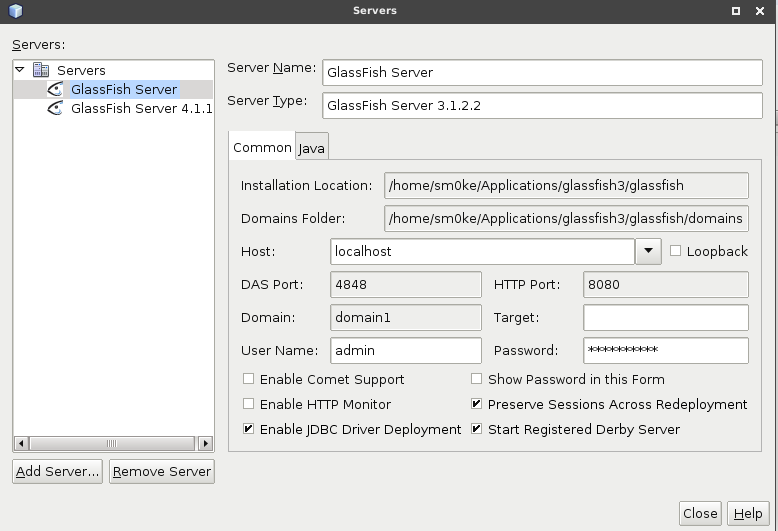Click the Server Type field
The image size is (778, 531).
click(x=542, y=105)
